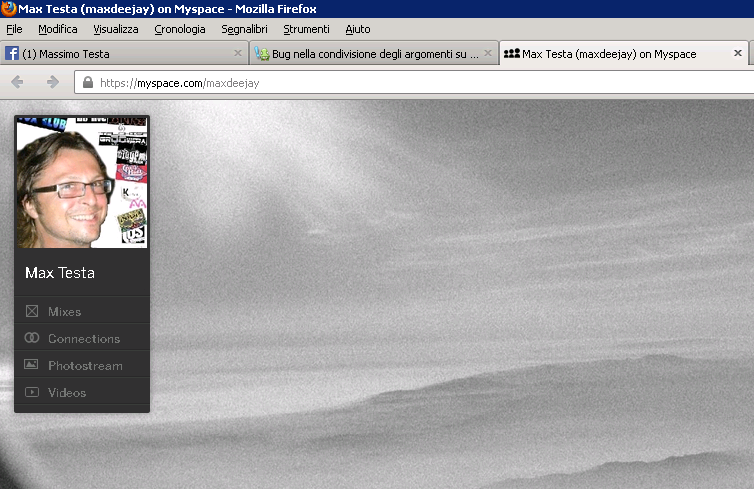Open the Aiuto menu
Viewport: 754px width, 489px height.
click(358, 29)
